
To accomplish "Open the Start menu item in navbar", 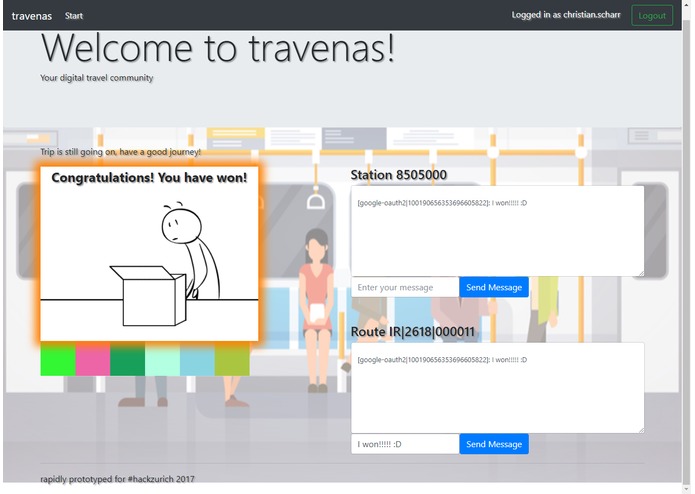I will tap(74, 16).
